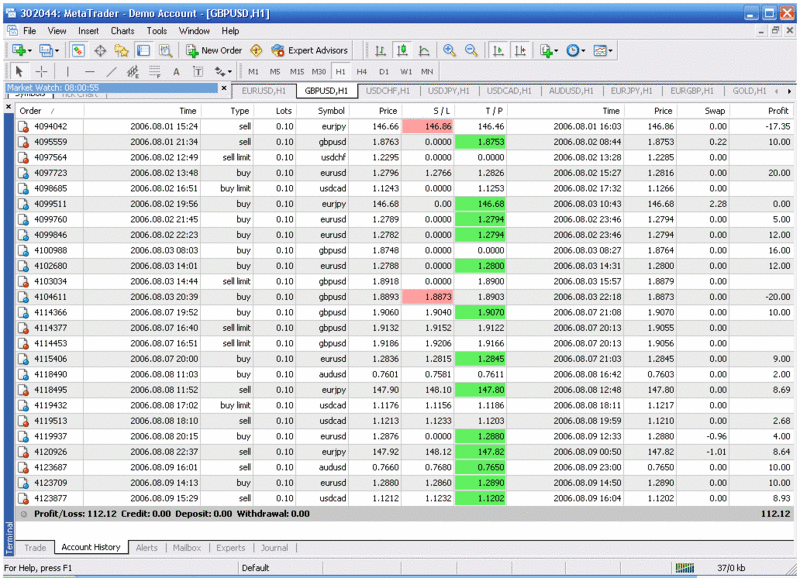
Task: Switch chart to bar chart icon
Action: coord(380,51)
